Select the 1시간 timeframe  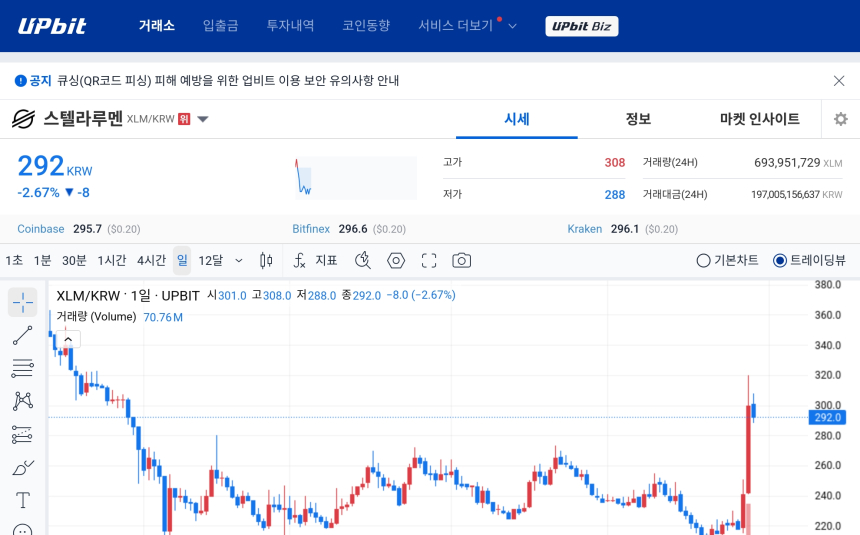(x=112, y=261)
